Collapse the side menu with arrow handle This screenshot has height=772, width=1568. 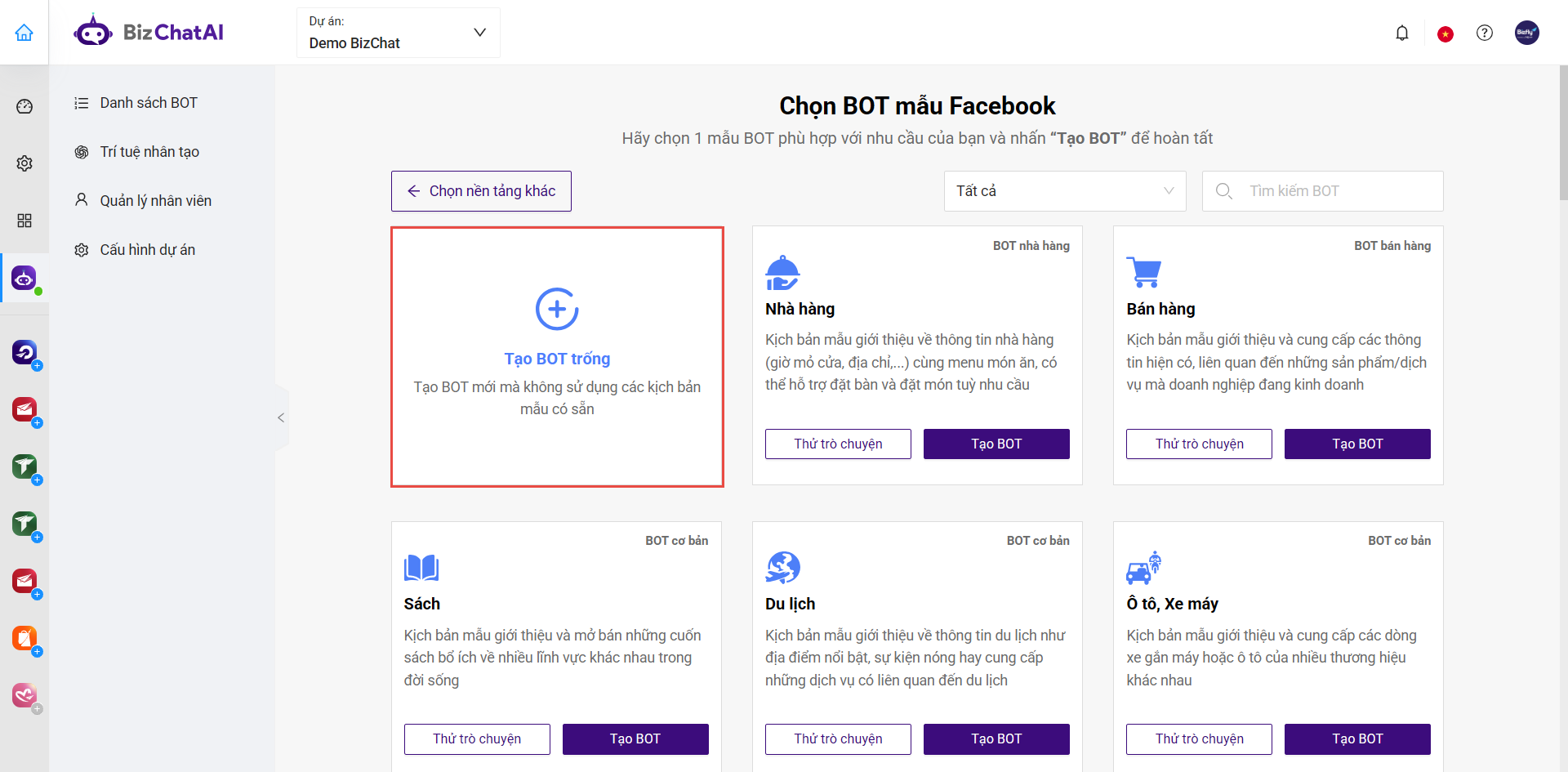[281, 417]
